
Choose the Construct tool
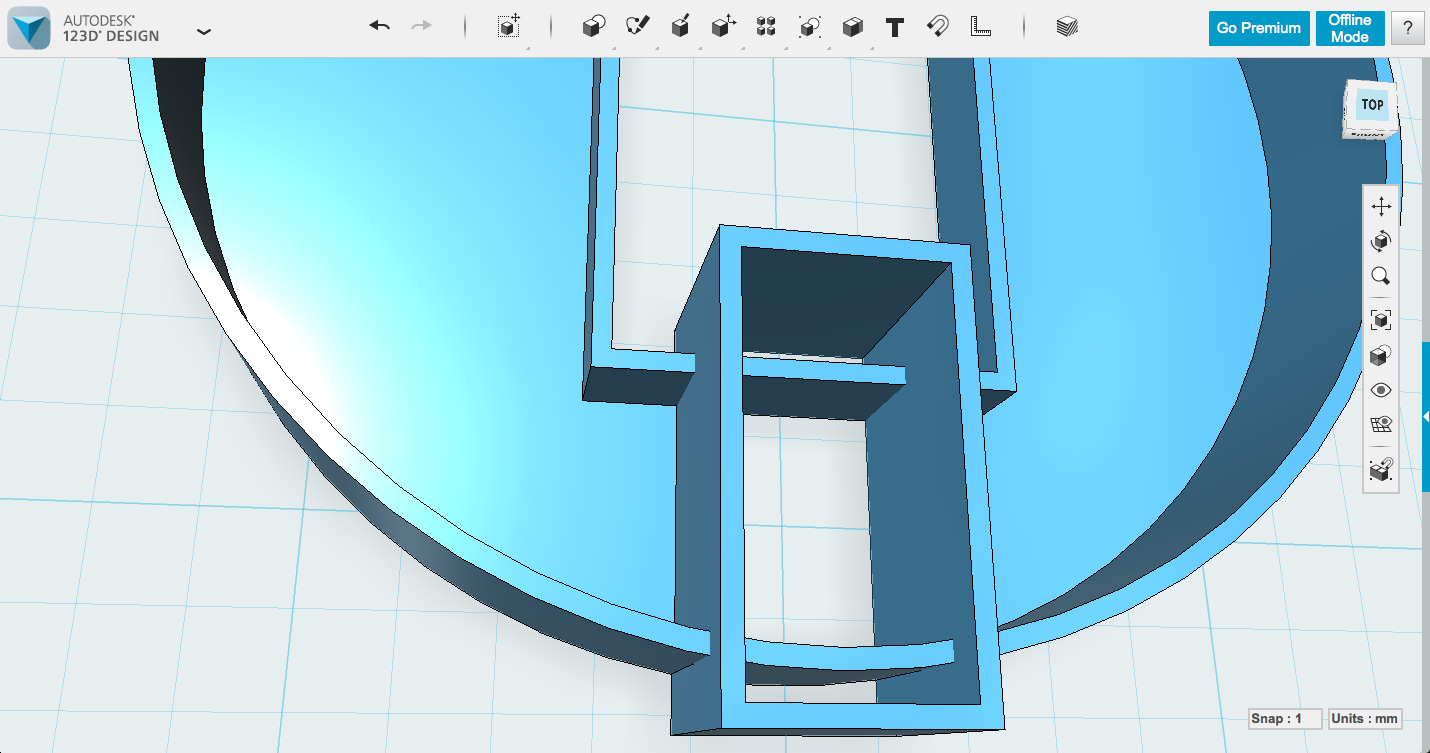tap(681, 27)
